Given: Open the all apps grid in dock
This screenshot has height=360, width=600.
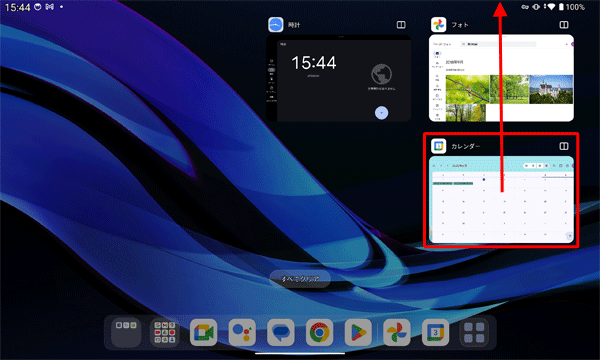Looking at the screenshot, I should pyautogui.click(x=474, y=332).
